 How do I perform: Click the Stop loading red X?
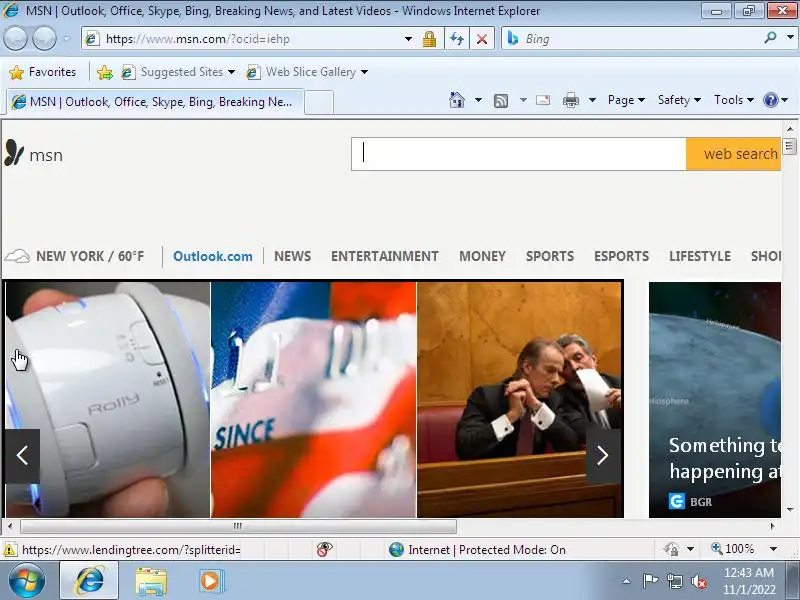482,39
